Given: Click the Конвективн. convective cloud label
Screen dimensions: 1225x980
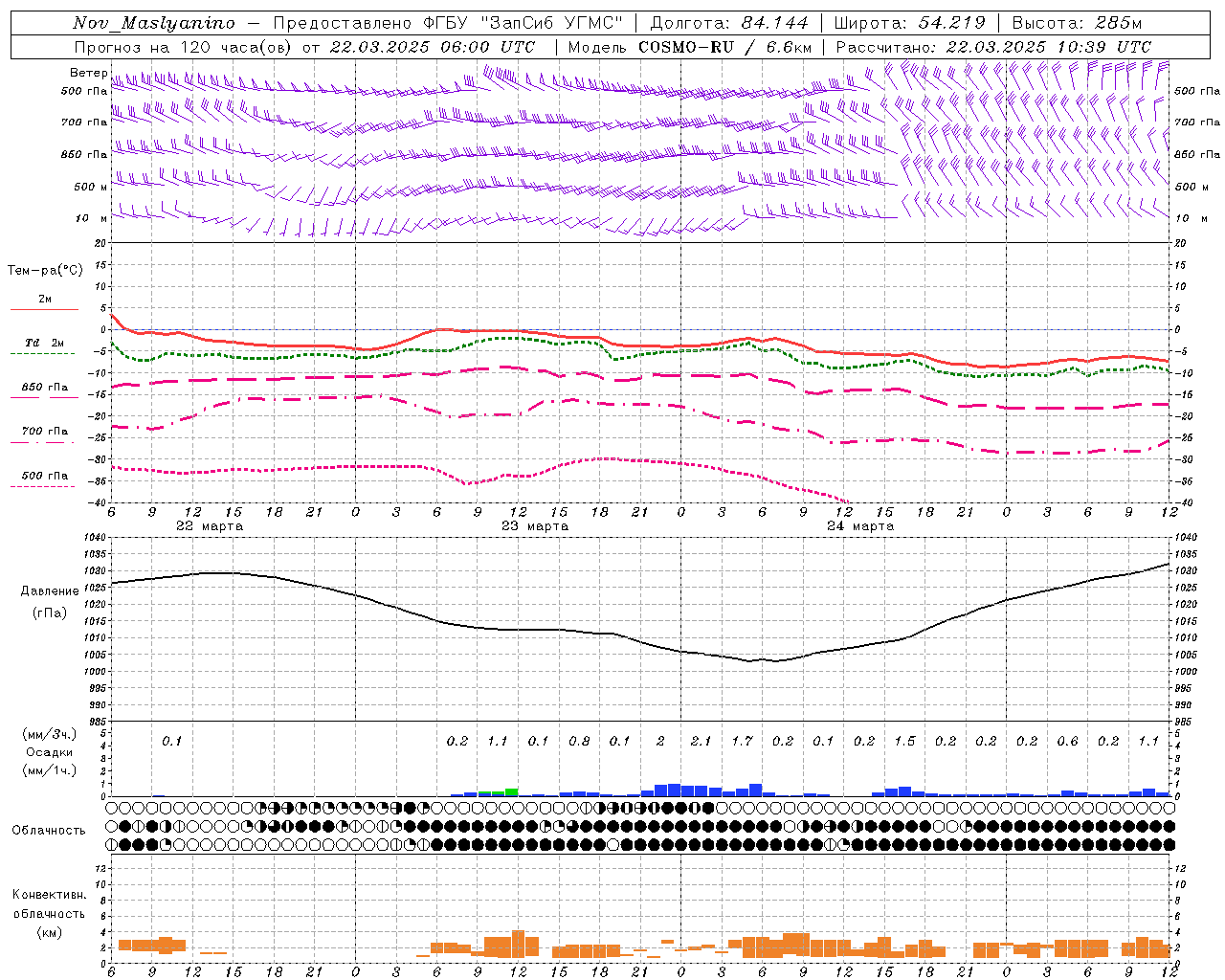Looking at the screenshot, I should pyautogui.click(x=49, y=895).
